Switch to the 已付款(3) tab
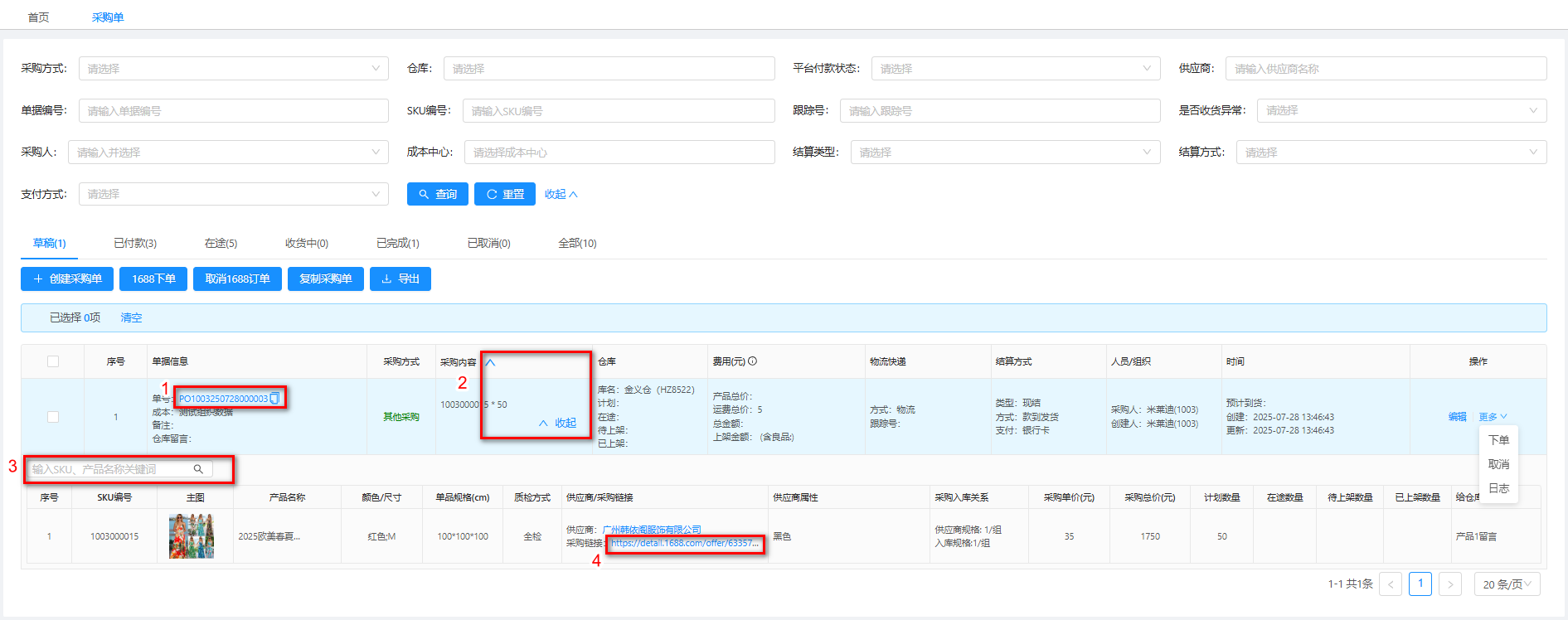1568x620 pixels. tap(134, 243)
